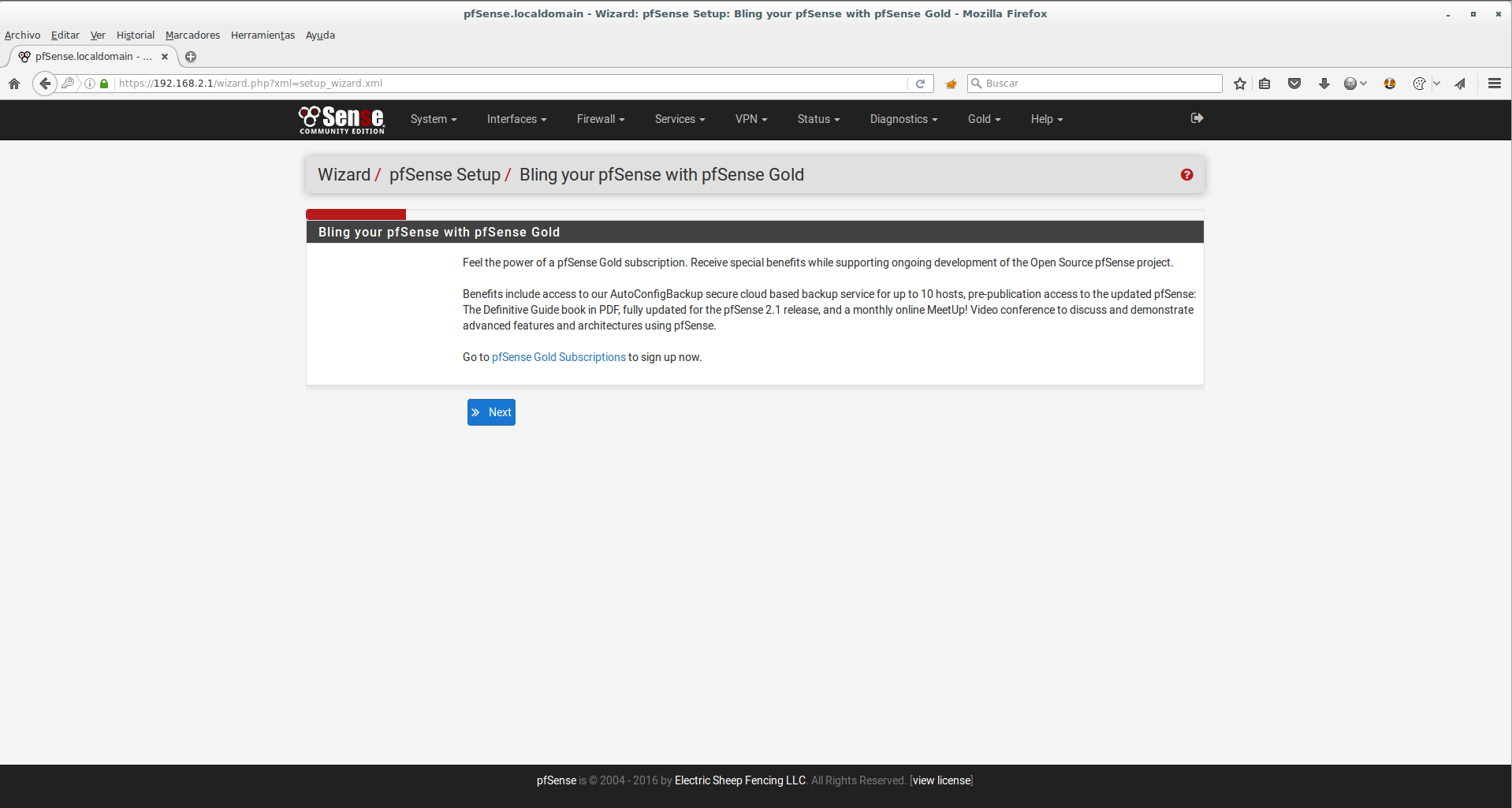Click the Next button
The image size is (1512, 808).
[491, 412]
